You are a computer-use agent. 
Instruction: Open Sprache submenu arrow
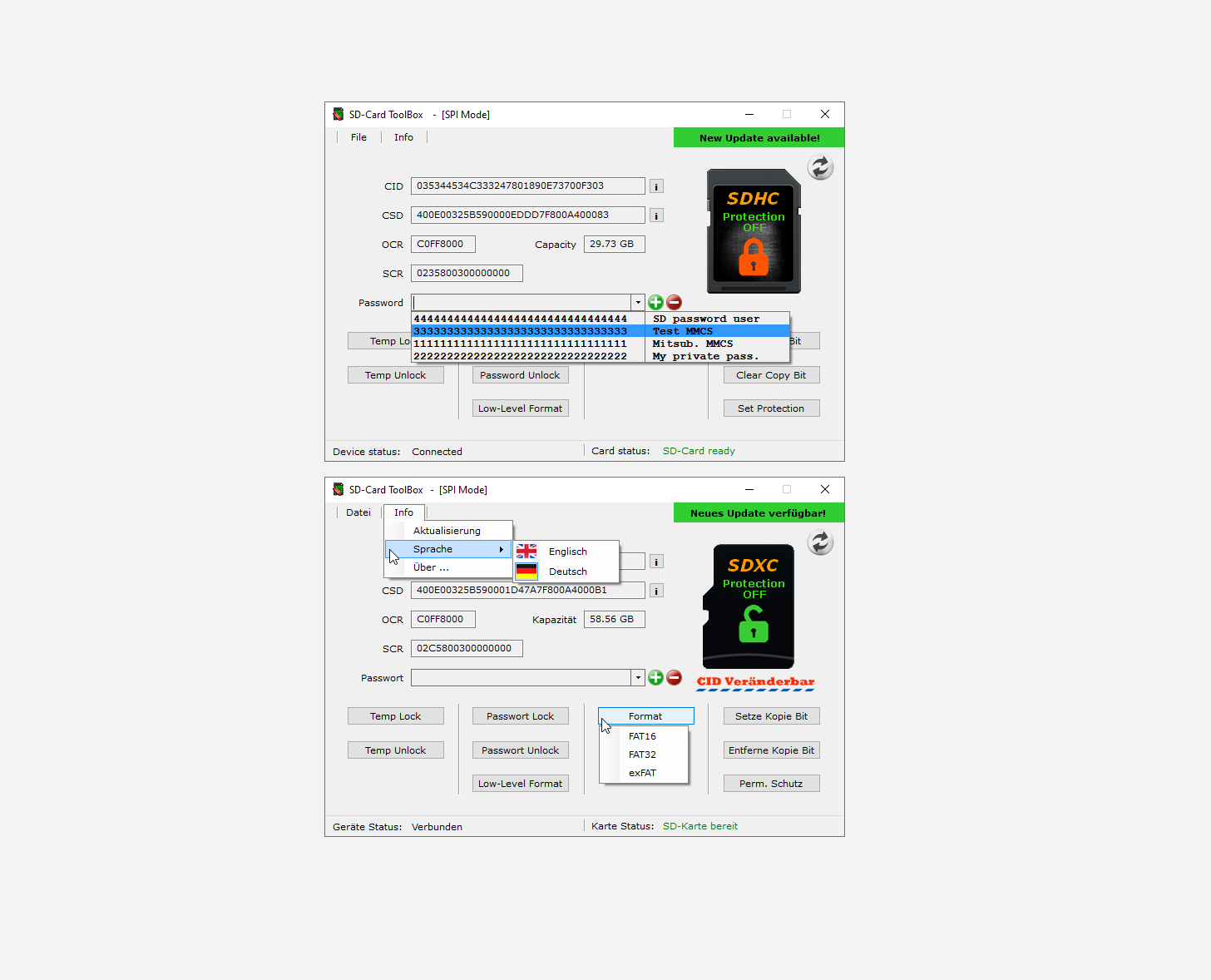tap(501, 549)
